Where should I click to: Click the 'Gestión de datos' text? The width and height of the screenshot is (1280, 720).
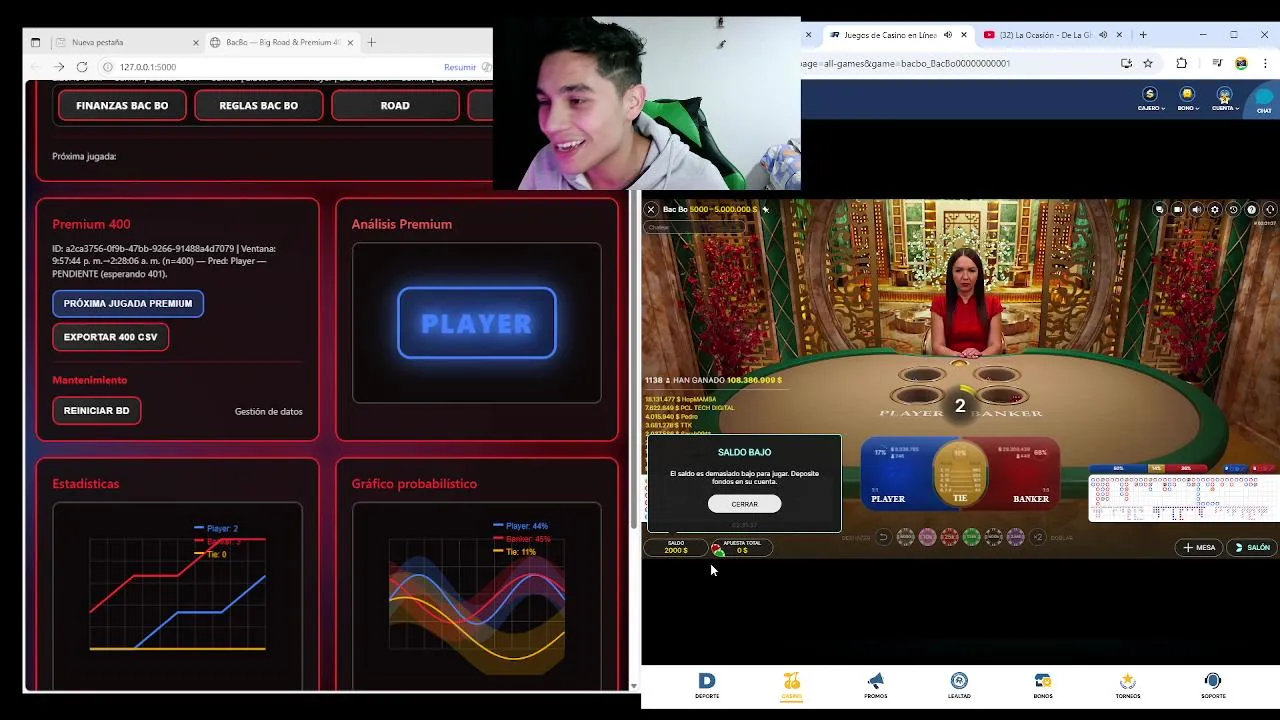click(x=268, y=411)
